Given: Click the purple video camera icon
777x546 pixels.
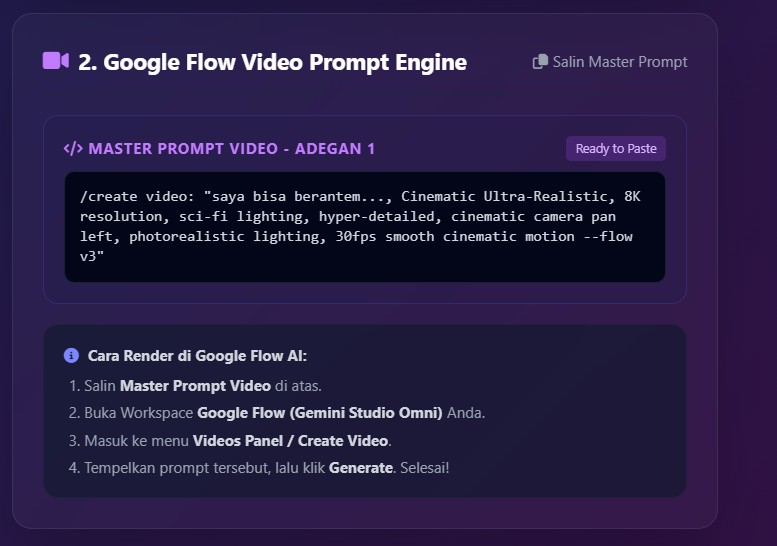Looking at the screenshot, I should click(56, 61).
